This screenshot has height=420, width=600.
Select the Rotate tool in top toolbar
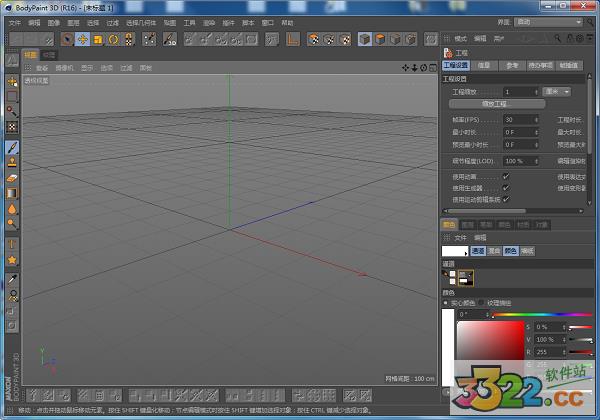(113, 39)
